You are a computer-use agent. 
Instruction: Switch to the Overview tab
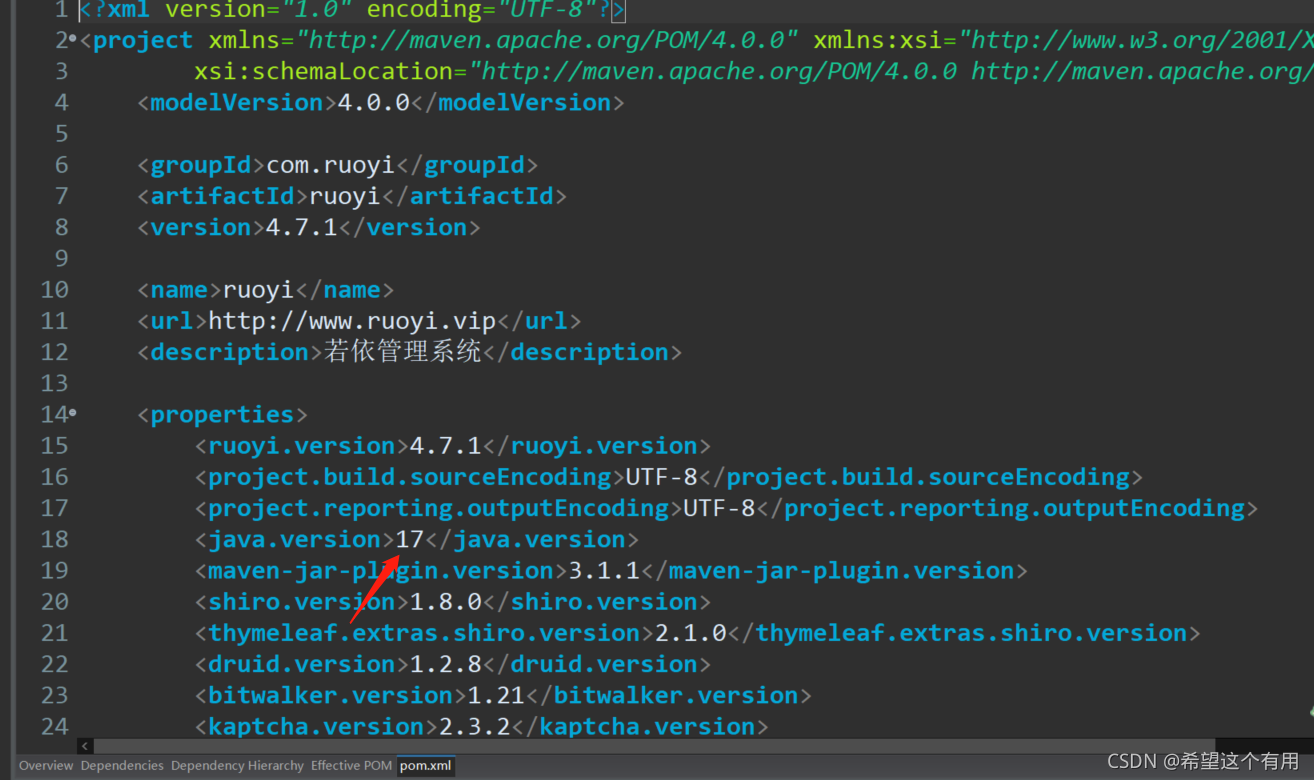tap(46, 766)
